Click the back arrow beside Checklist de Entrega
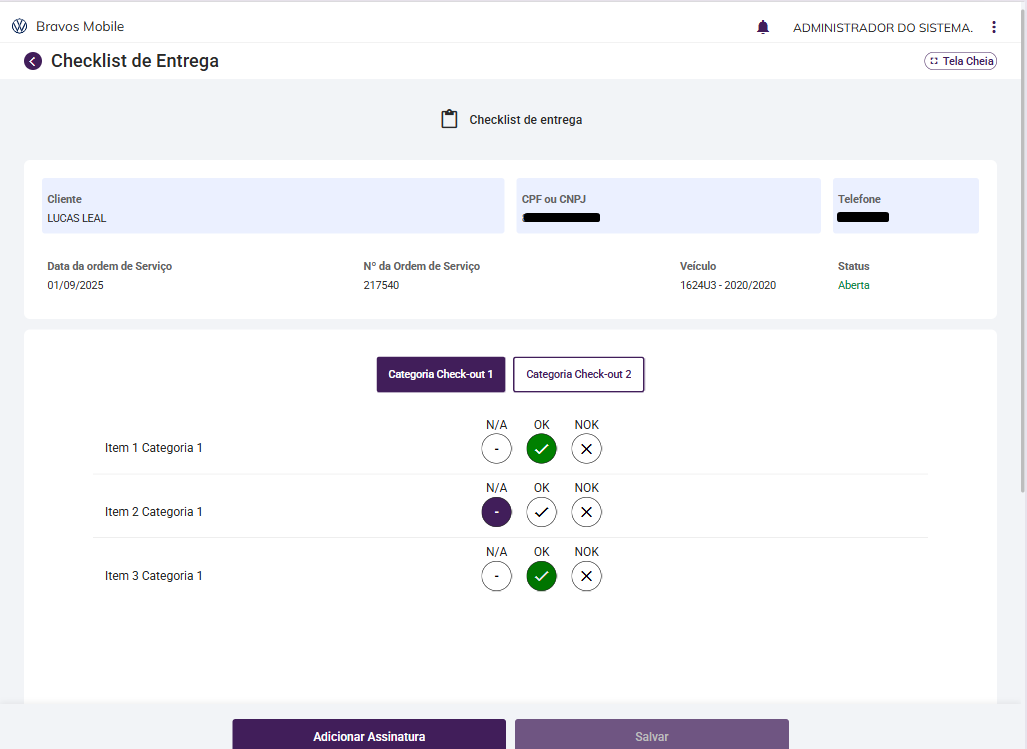Image resolution: width=1027 pixels, height=749 pixels. [33, 61]
